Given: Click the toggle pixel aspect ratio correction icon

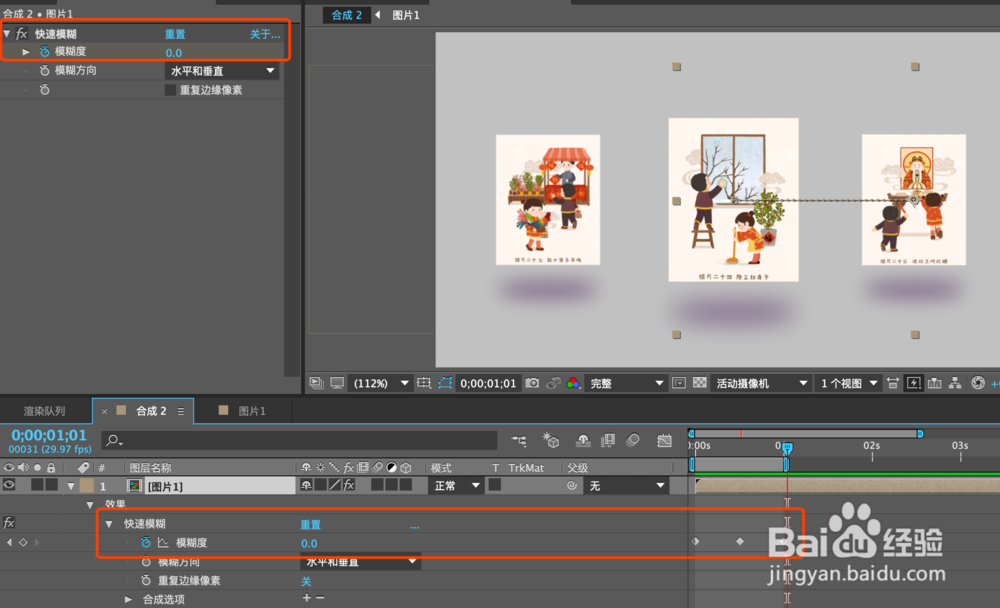Looking at the screenshot, I should pyautogui.click(x=893, y=383).
